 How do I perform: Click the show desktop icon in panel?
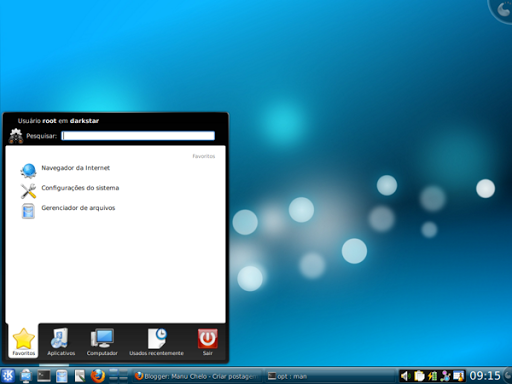coord(26,376)
